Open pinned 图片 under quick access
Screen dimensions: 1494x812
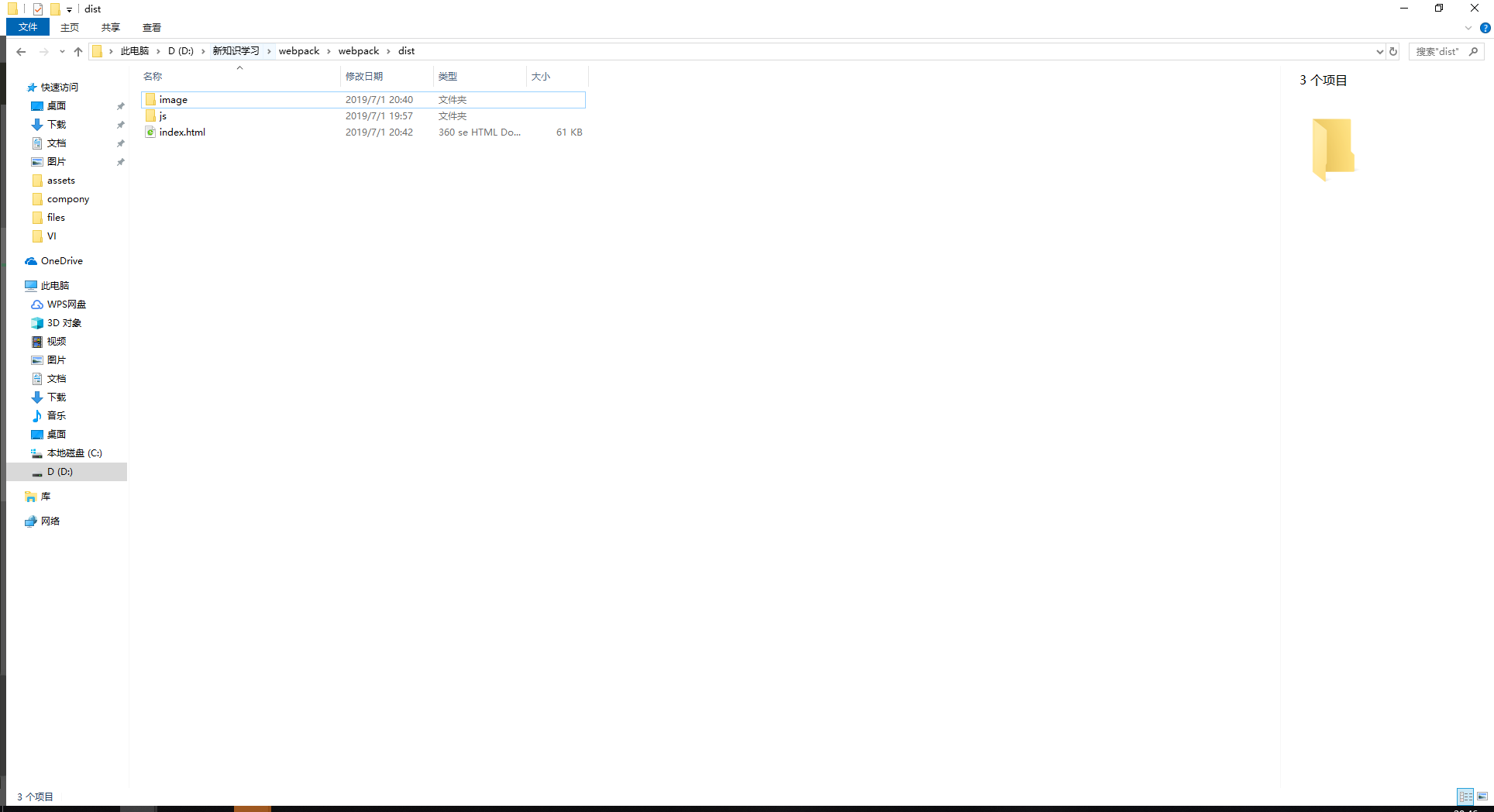tap(57, 162)
